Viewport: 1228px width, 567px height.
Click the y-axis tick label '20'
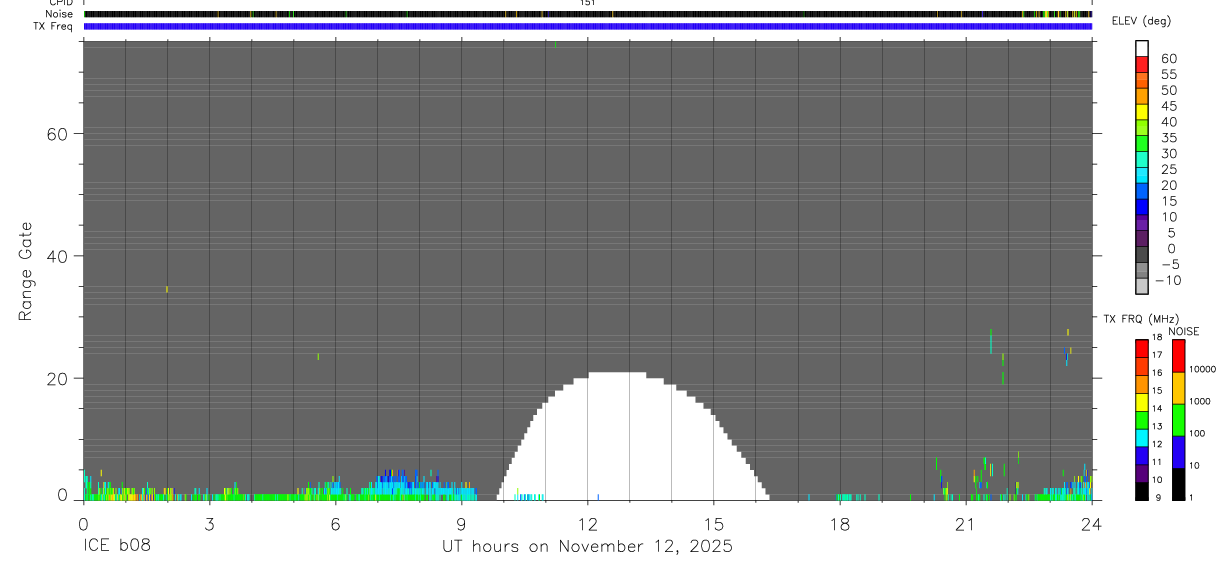click(58, 379)
